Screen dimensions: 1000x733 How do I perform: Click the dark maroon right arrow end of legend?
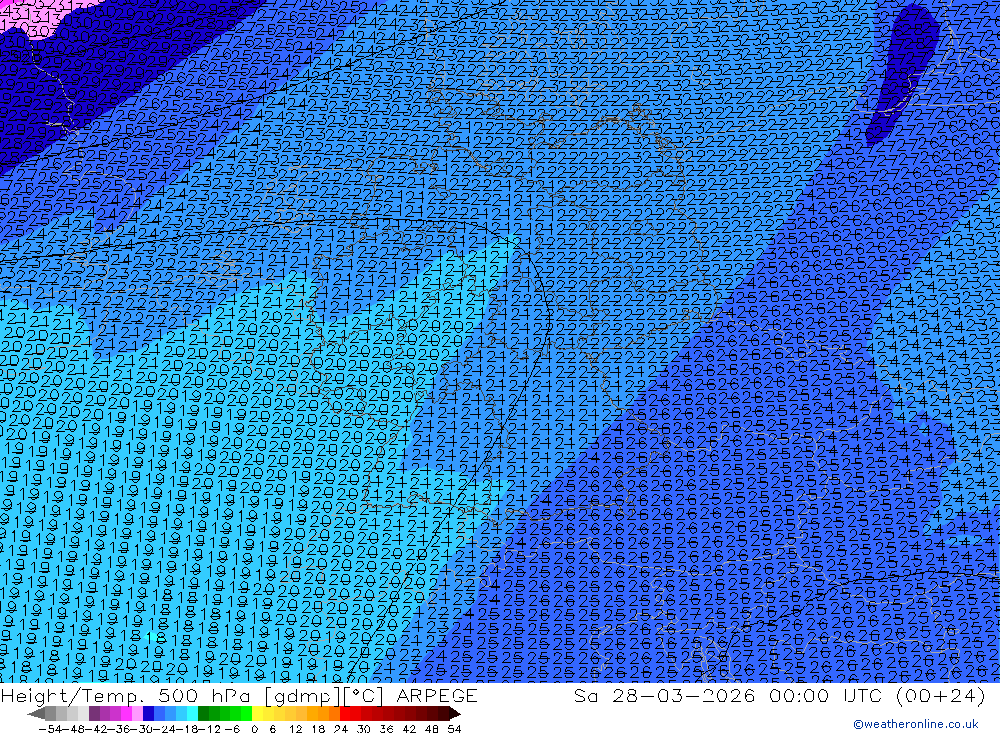(455, 713)
